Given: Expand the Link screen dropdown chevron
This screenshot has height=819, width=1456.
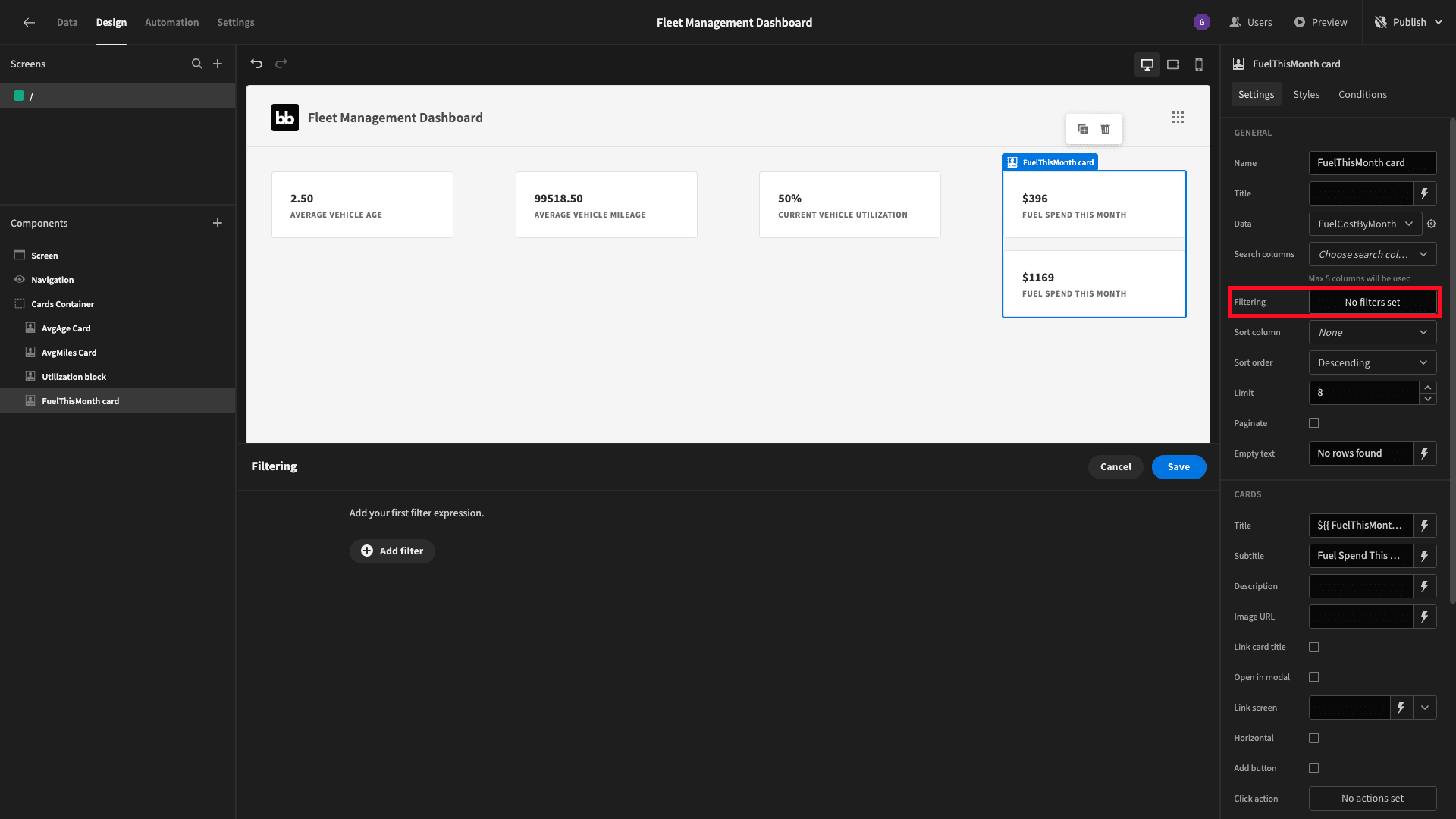Looking at the screenshot, I should 1425,708.
